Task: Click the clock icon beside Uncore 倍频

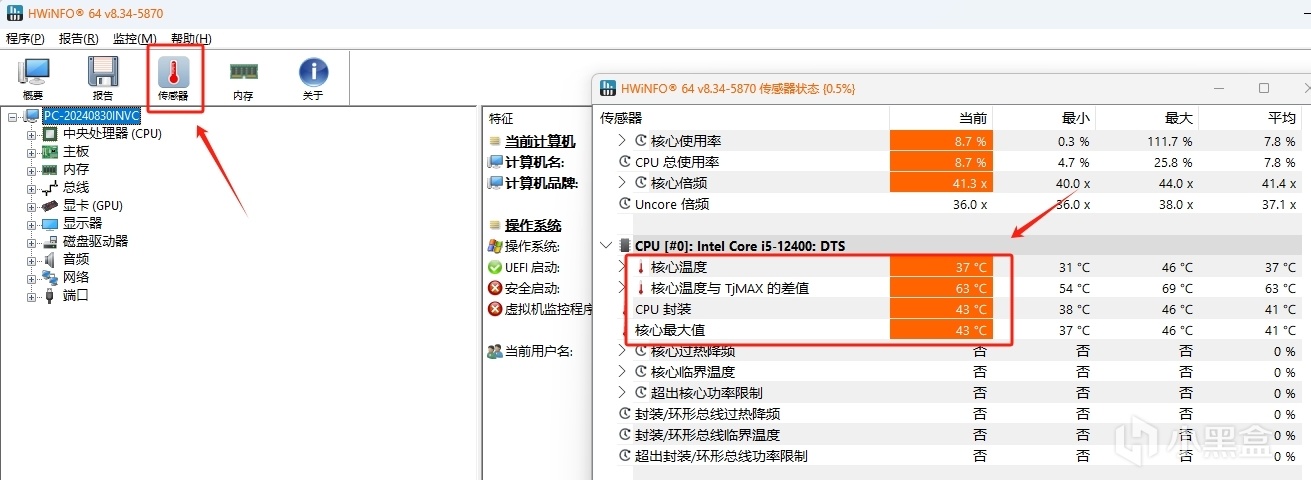Action: click(x=625, y=204)
